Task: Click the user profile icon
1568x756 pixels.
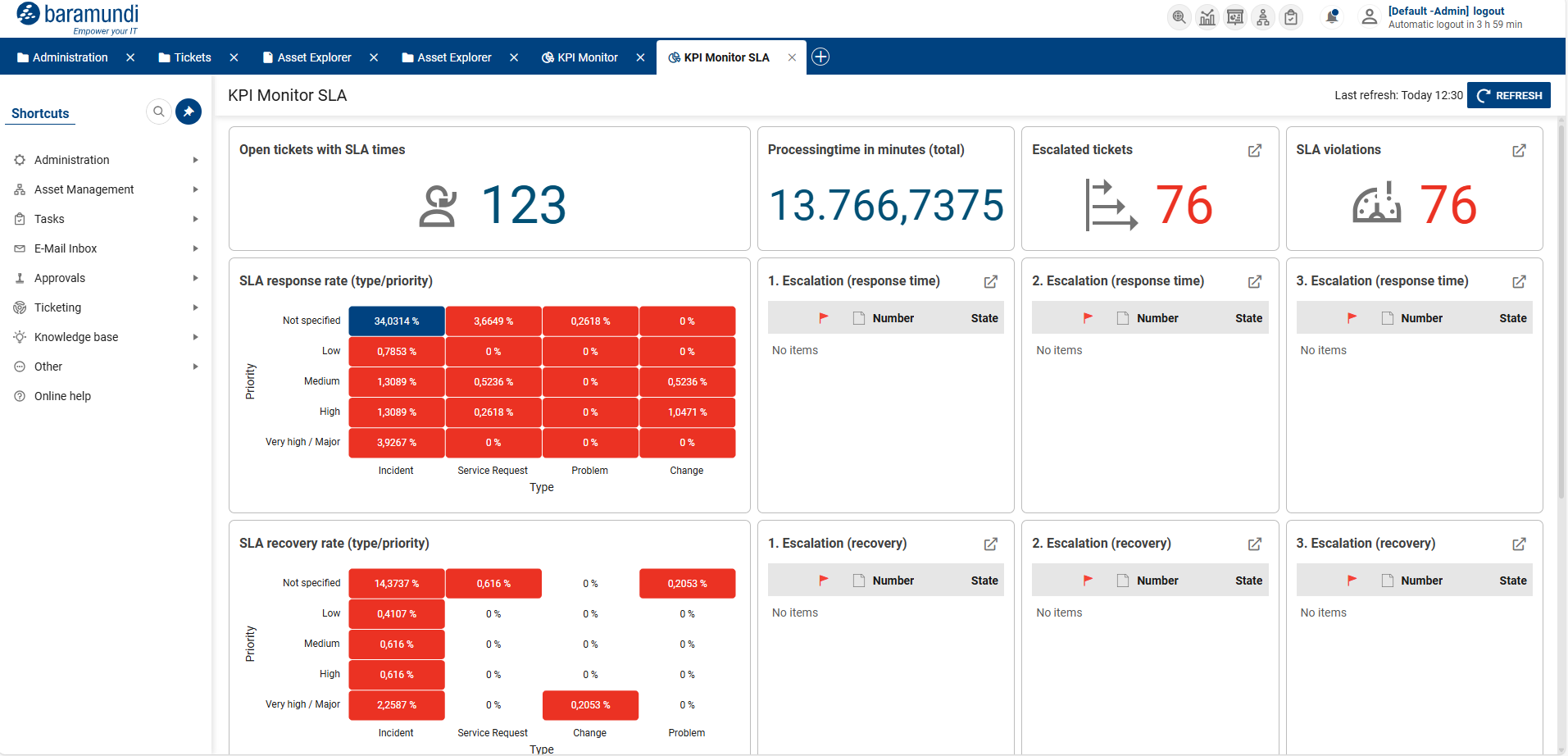Action: click(x=1369, y=16)
